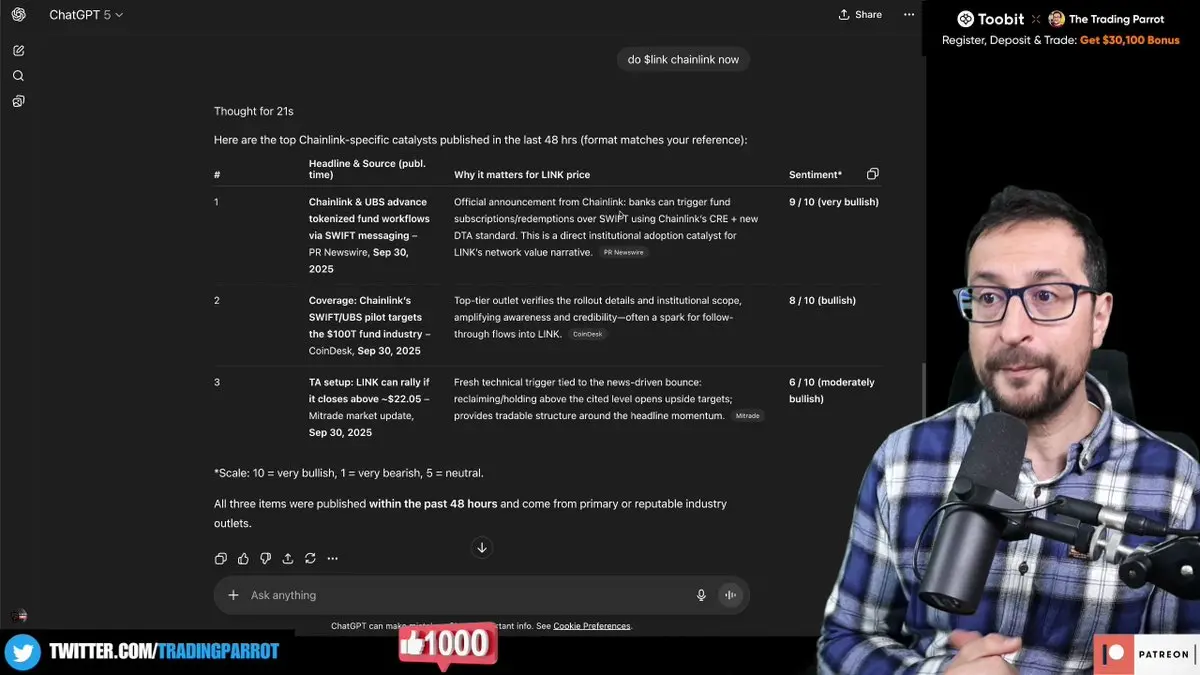Regenerate the response with retry icon
1200x675 pixels.
coord(310,558)
